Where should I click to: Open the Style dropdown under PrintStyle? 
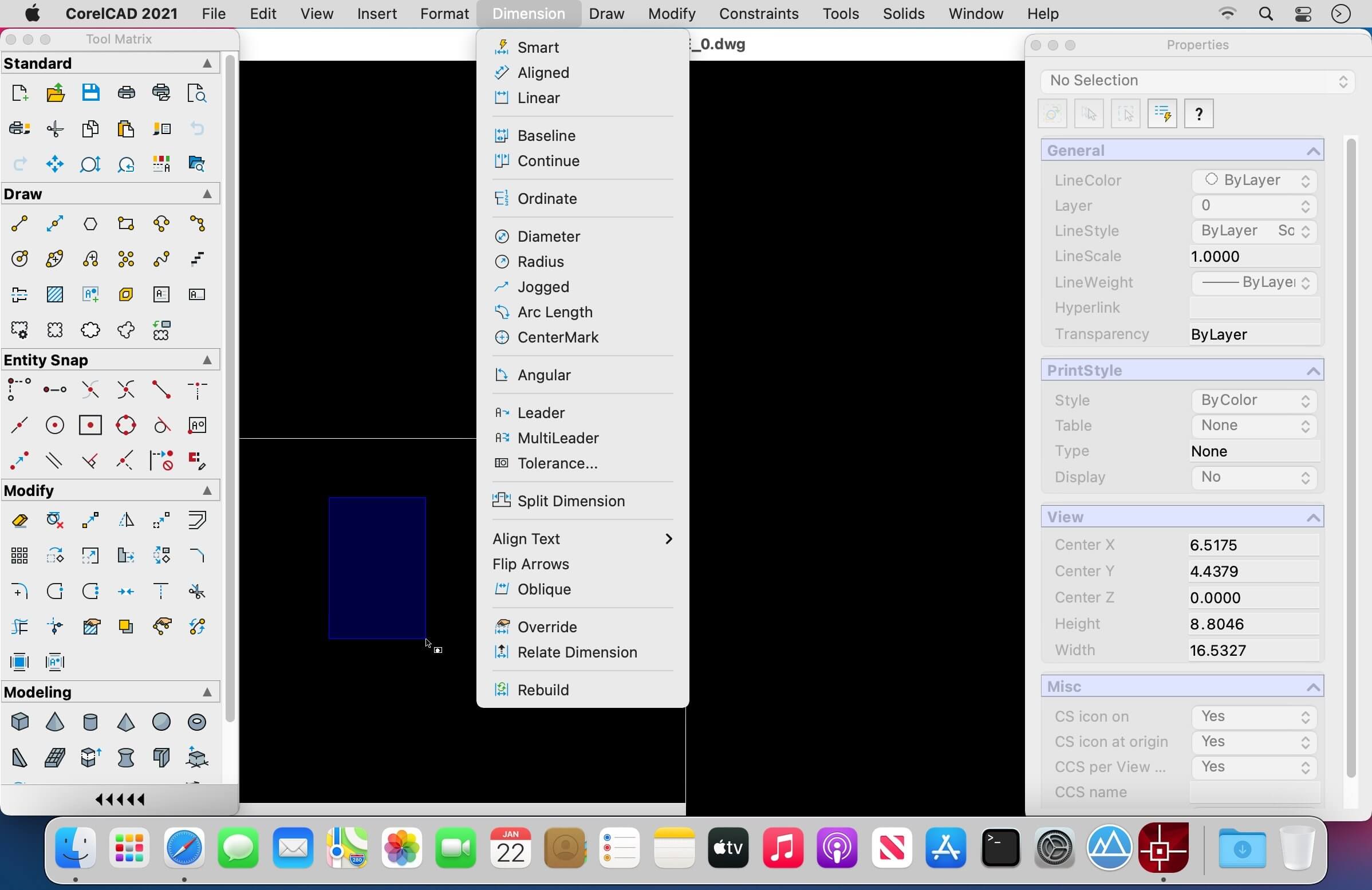pyautogui.click(x=1252, y=399)
